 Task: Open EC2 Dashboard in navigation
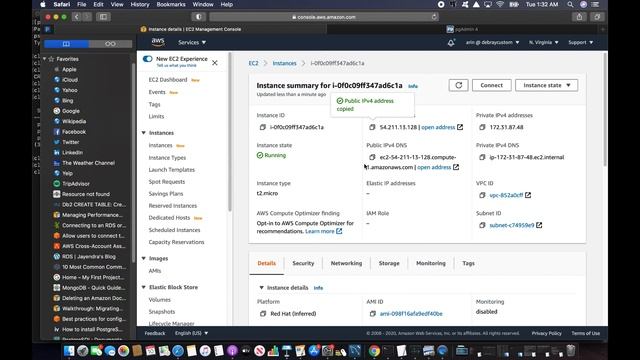coord(168,80)
